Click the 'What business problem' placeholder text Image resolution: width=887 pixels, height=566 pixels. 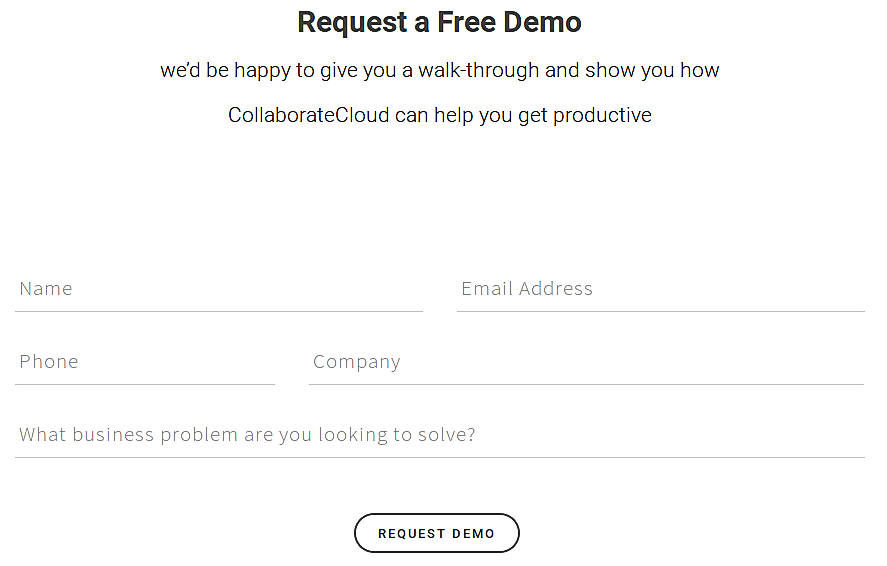[x=247, y=435]
